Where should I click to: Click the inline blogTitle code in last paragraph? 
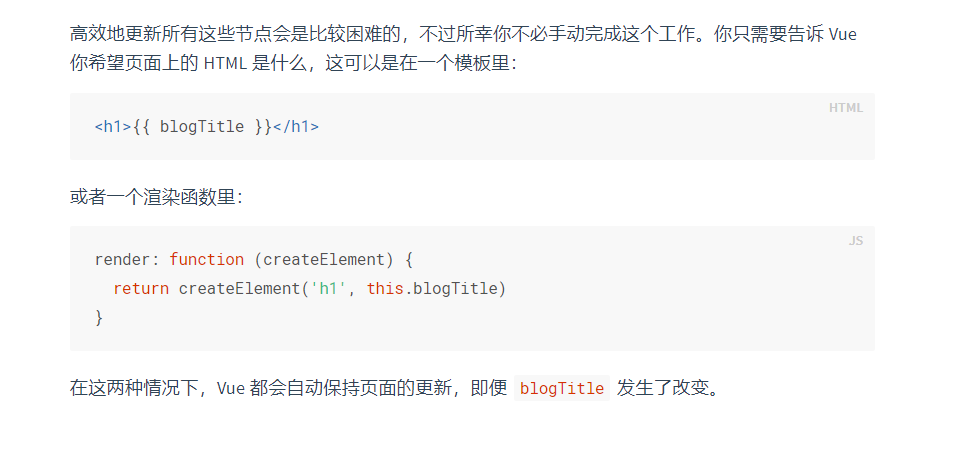pos(562,388)
